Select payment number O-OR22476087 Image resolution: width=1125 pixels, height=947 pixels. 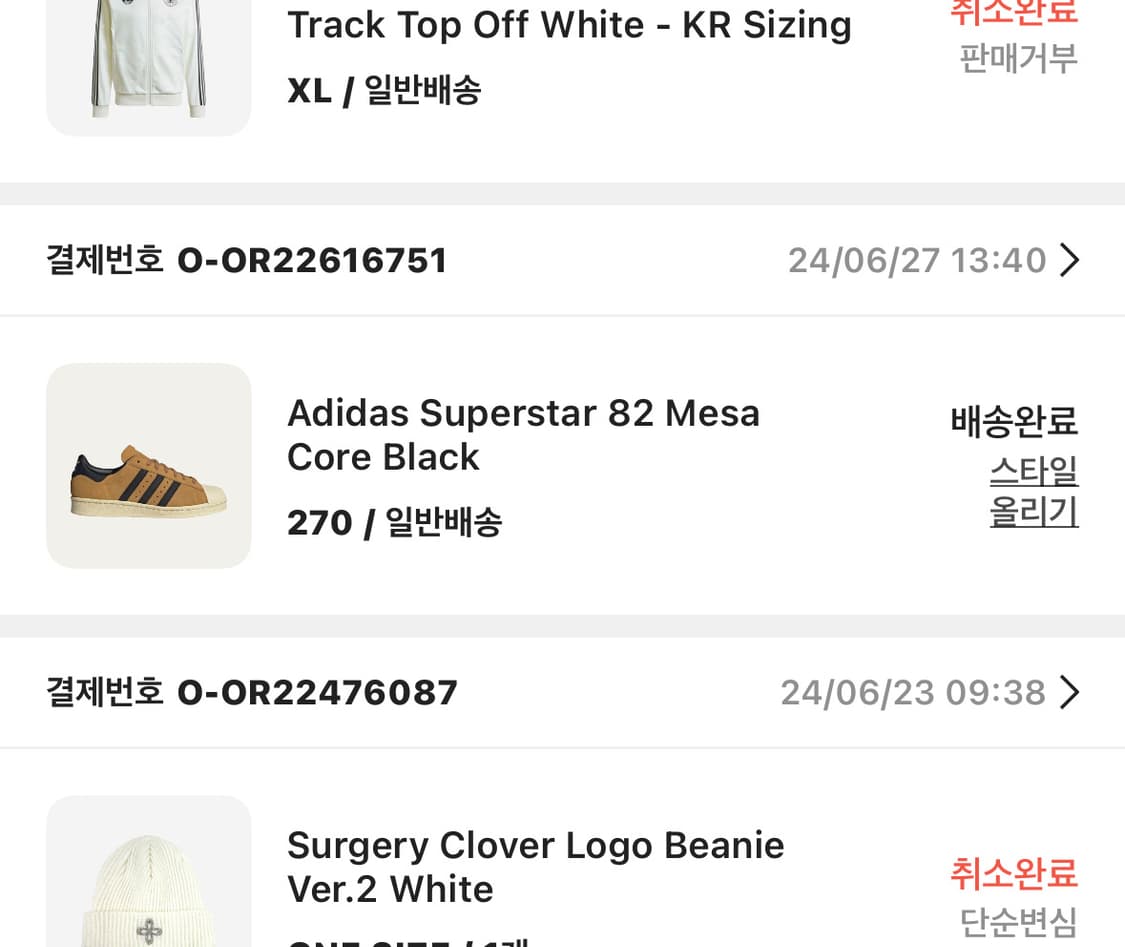[x=316, y=692]
